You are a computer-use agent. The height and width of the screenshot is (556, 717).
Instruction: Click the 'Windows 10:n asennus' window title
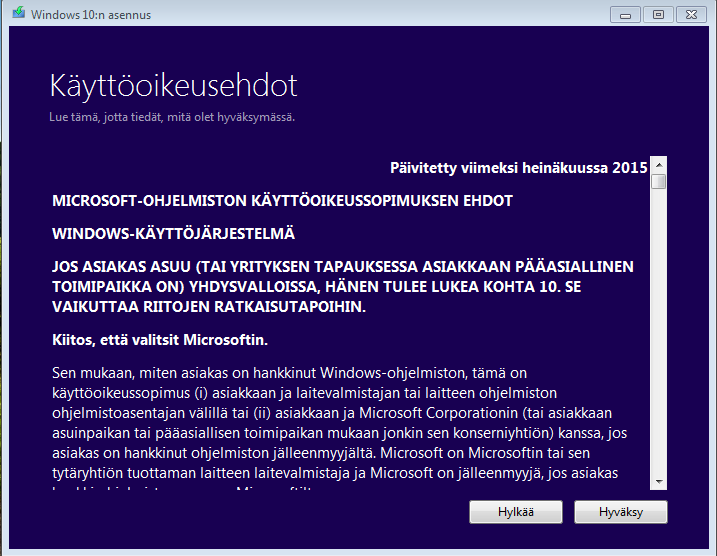coord(91,15)
